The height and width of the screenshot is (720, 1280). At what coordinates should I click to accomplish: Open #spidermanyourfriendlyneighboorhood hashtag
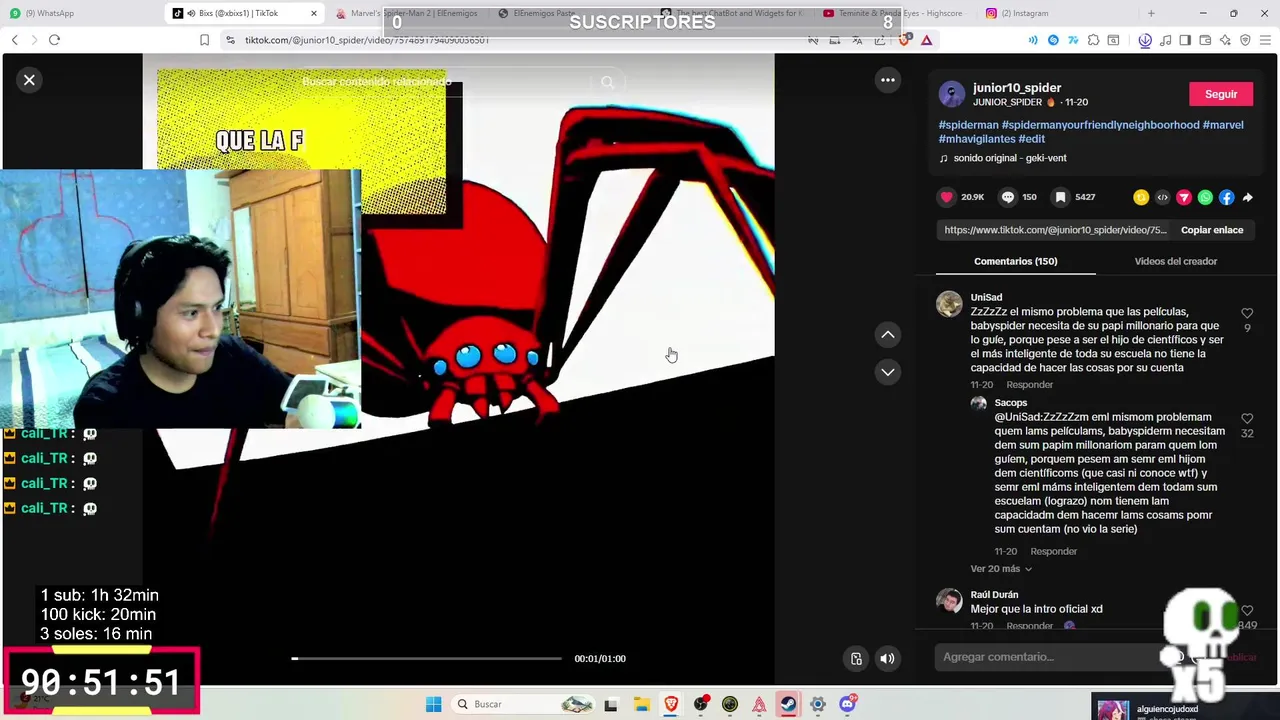[1100, 125]
